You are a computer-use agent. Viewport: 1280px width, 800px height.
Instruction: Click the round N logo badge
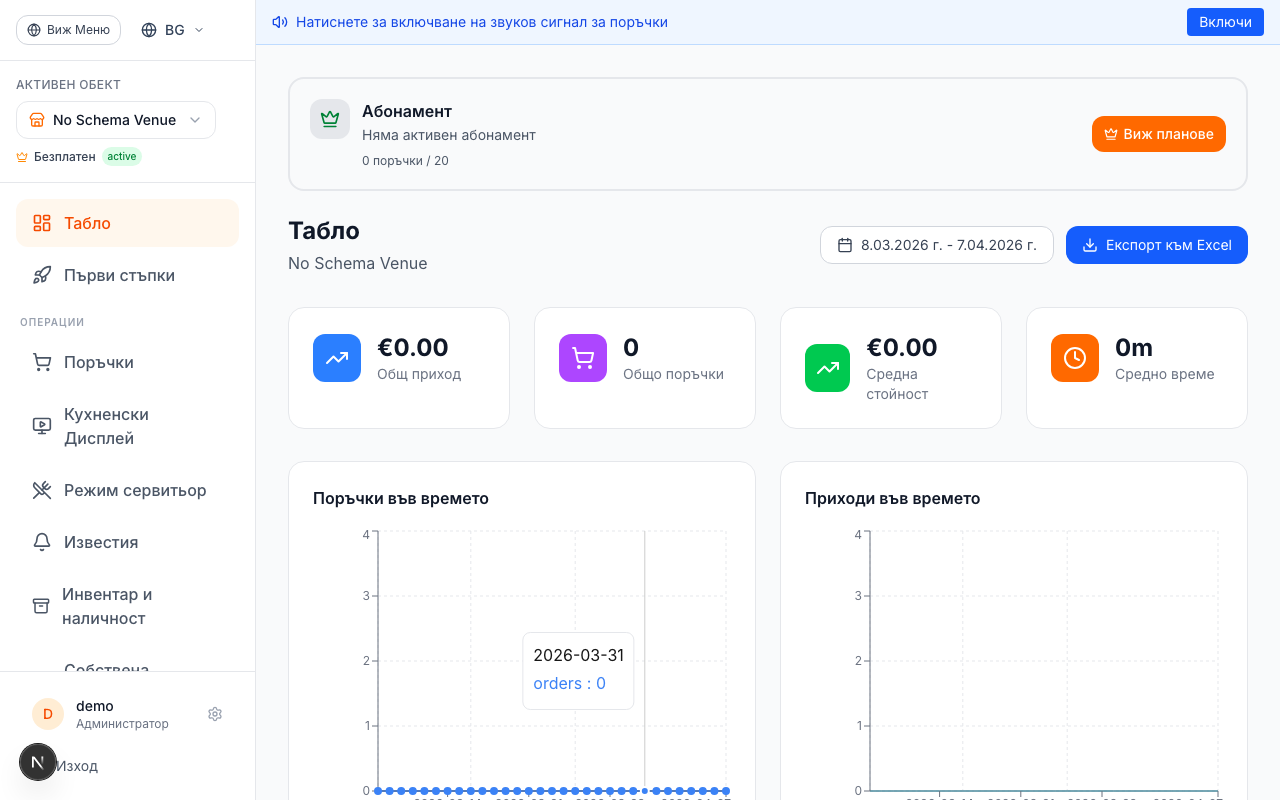[38, 763]
